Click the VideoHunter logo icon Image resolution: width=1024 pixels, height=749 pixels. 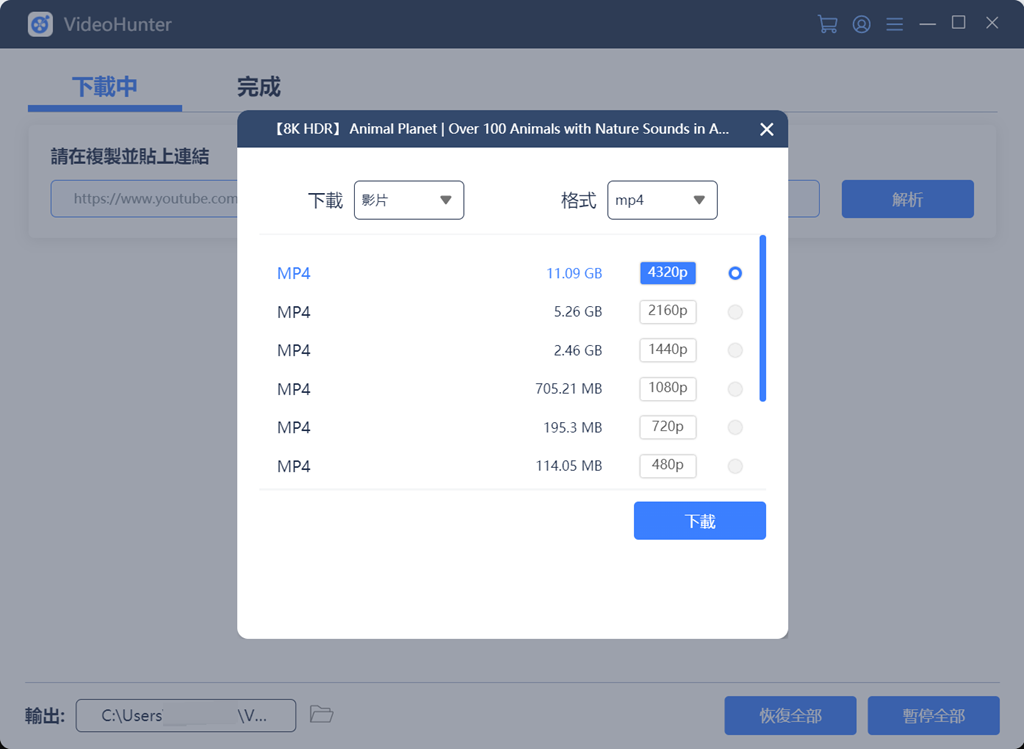click(40, 24)
